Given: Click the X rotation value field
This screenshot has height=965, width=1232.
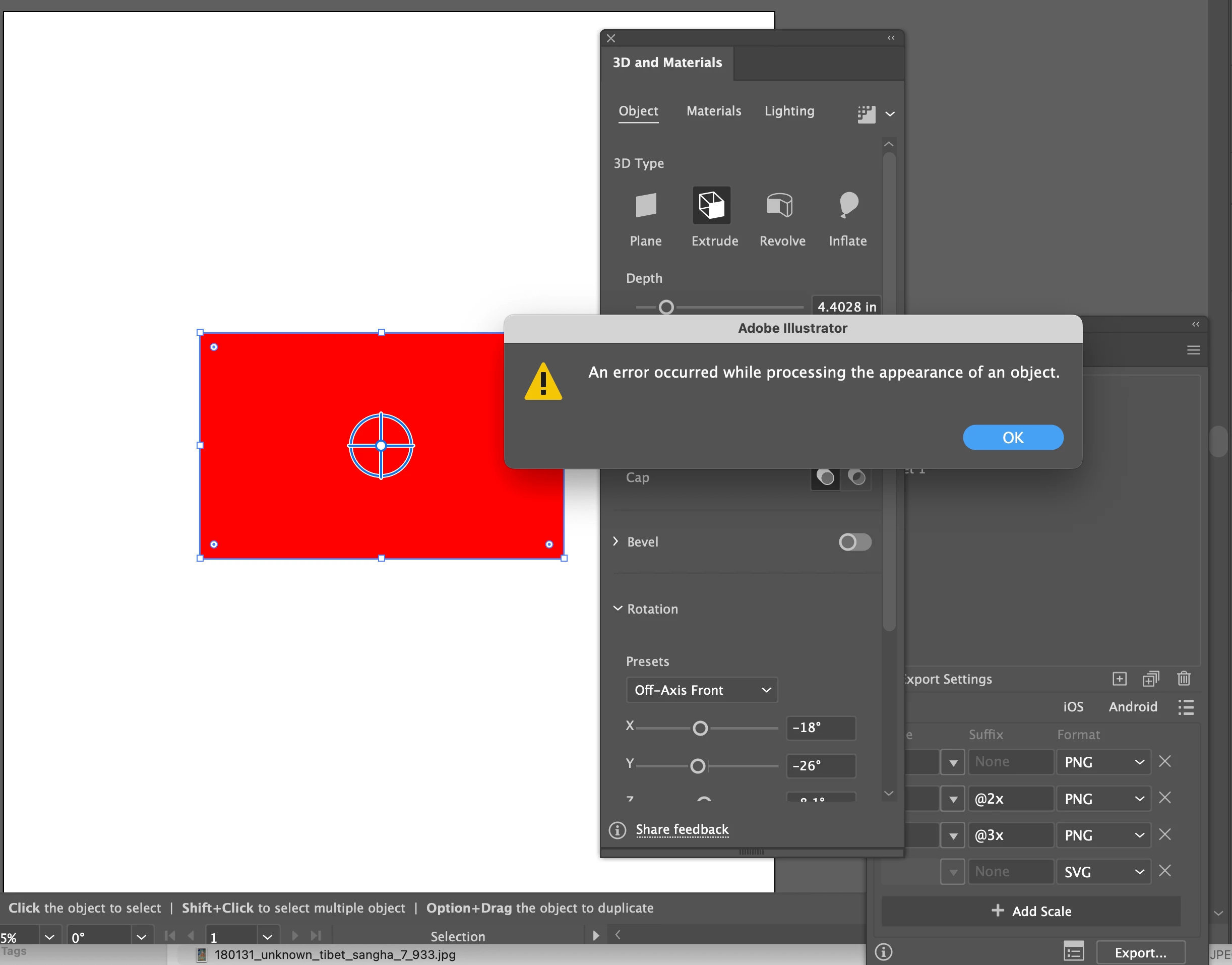Looking at the screenshot, I should coord(821,728).
